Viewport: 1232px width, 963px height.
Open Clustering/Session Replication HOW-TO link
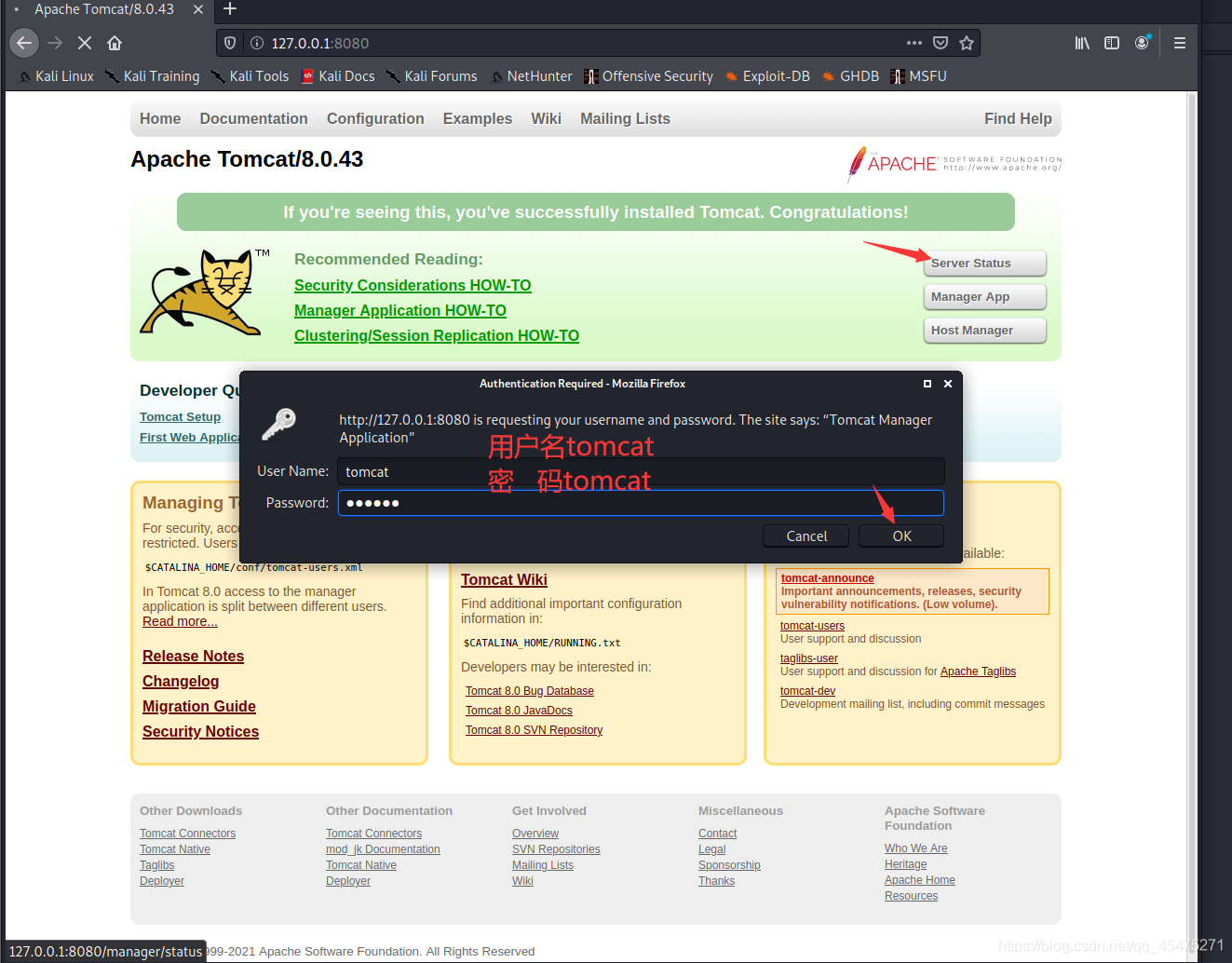pyautogui.click(x=437, y=335)
